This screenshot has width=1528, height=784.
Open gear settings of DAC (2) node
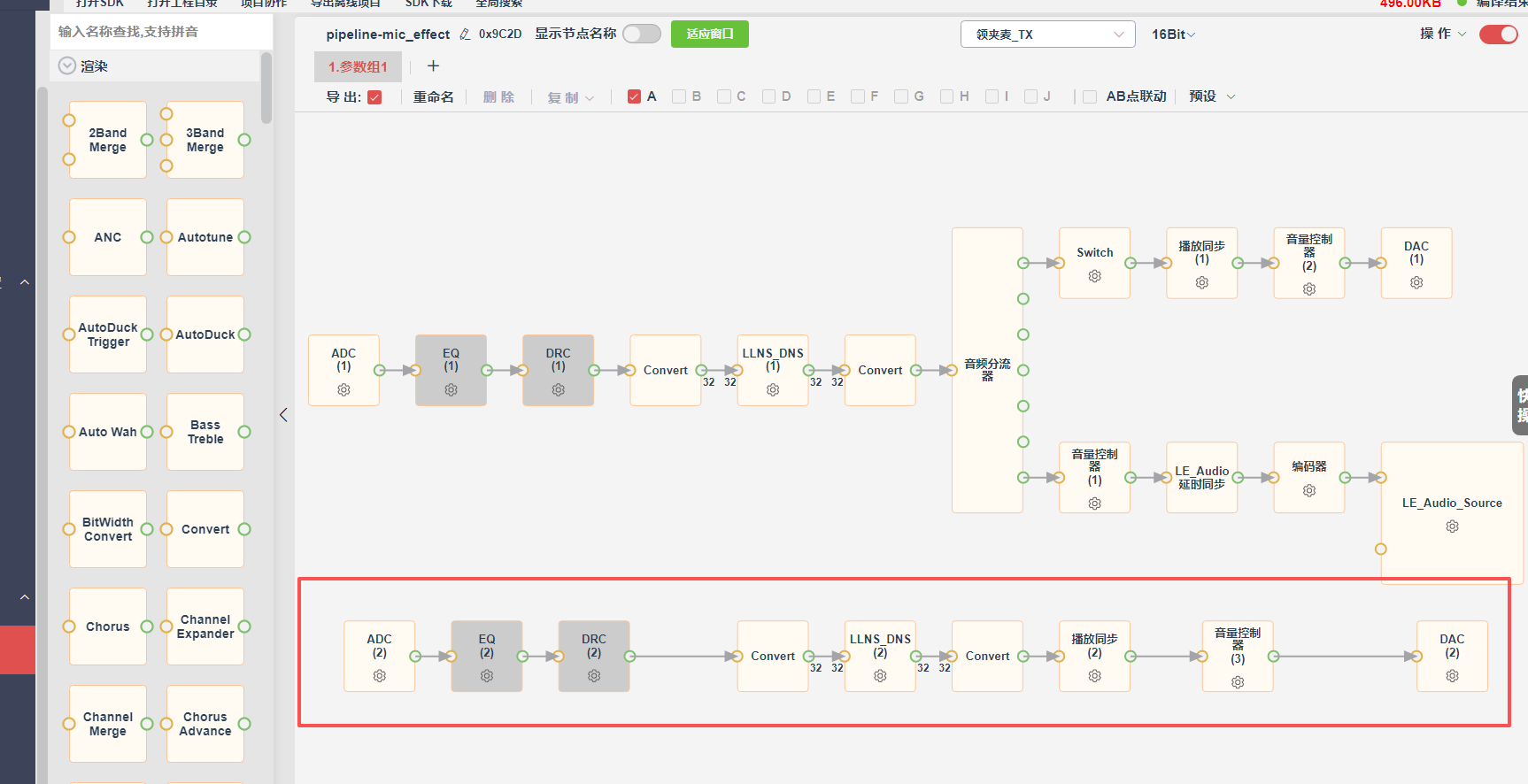click(1452, 676)
